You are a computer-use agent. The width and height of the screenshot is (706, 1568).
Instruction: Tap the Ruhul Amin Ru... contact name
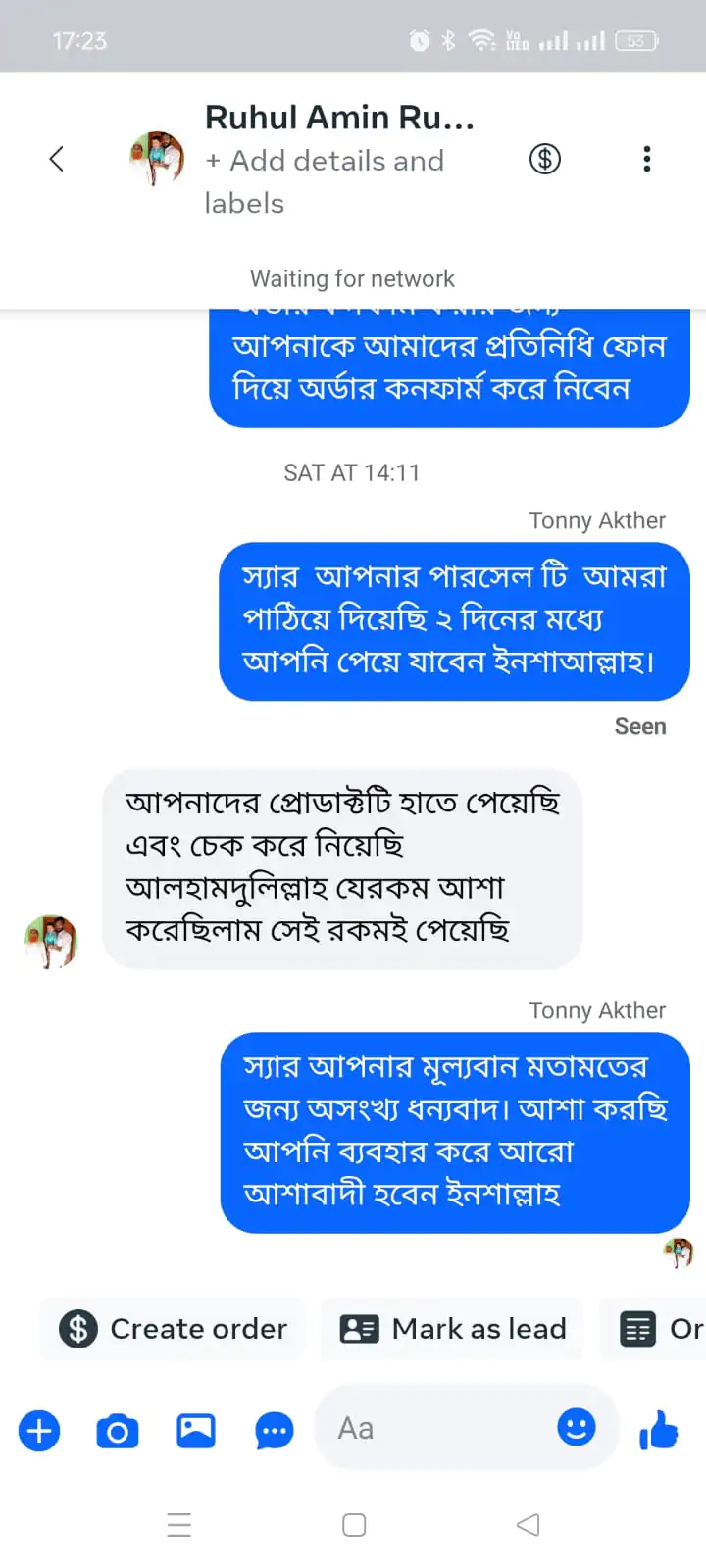click(339, 118)
